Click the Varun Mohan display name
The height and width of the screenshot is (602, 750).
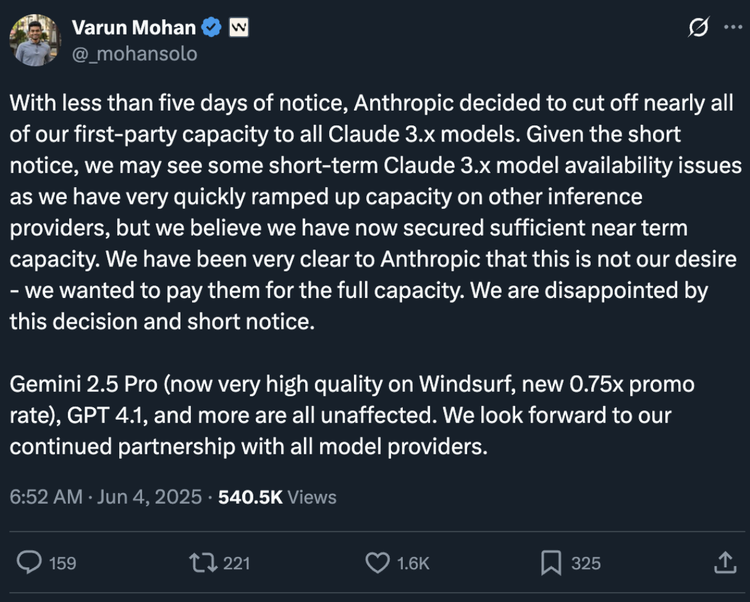pos(133,28)
